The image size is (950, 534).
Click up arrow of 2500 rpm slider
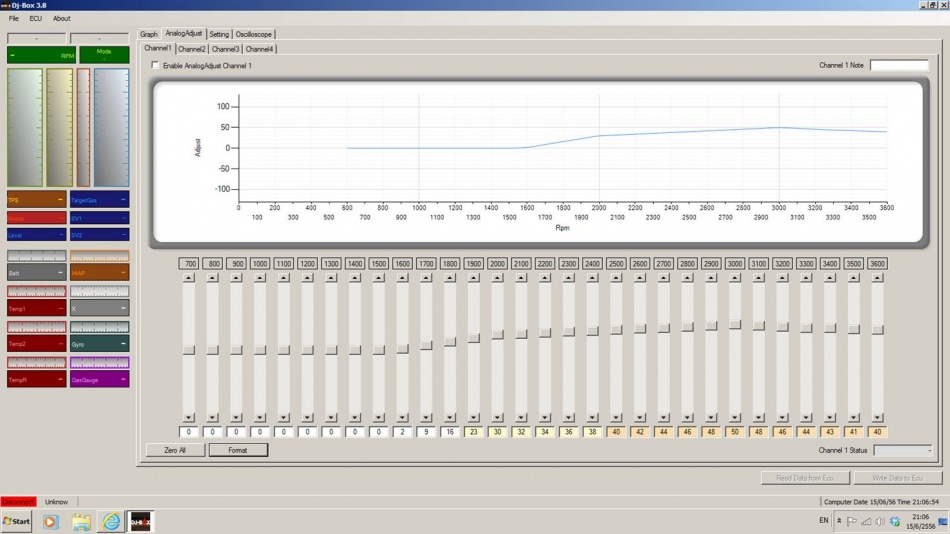[616, 278]
